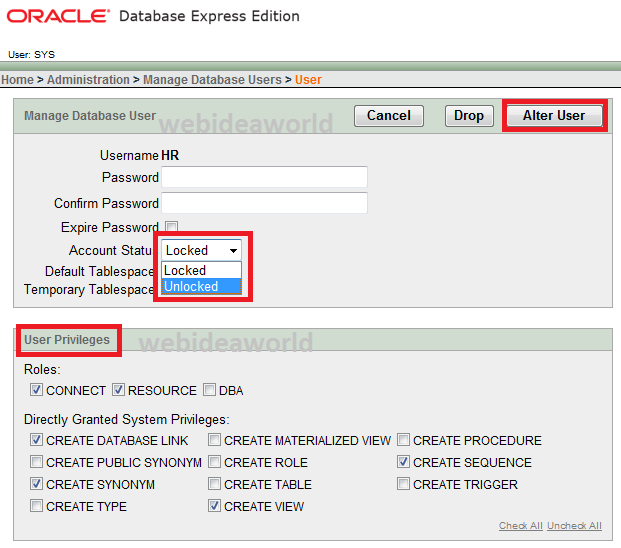
Task: Click the Check All link
Action: [x=520, y=525]
